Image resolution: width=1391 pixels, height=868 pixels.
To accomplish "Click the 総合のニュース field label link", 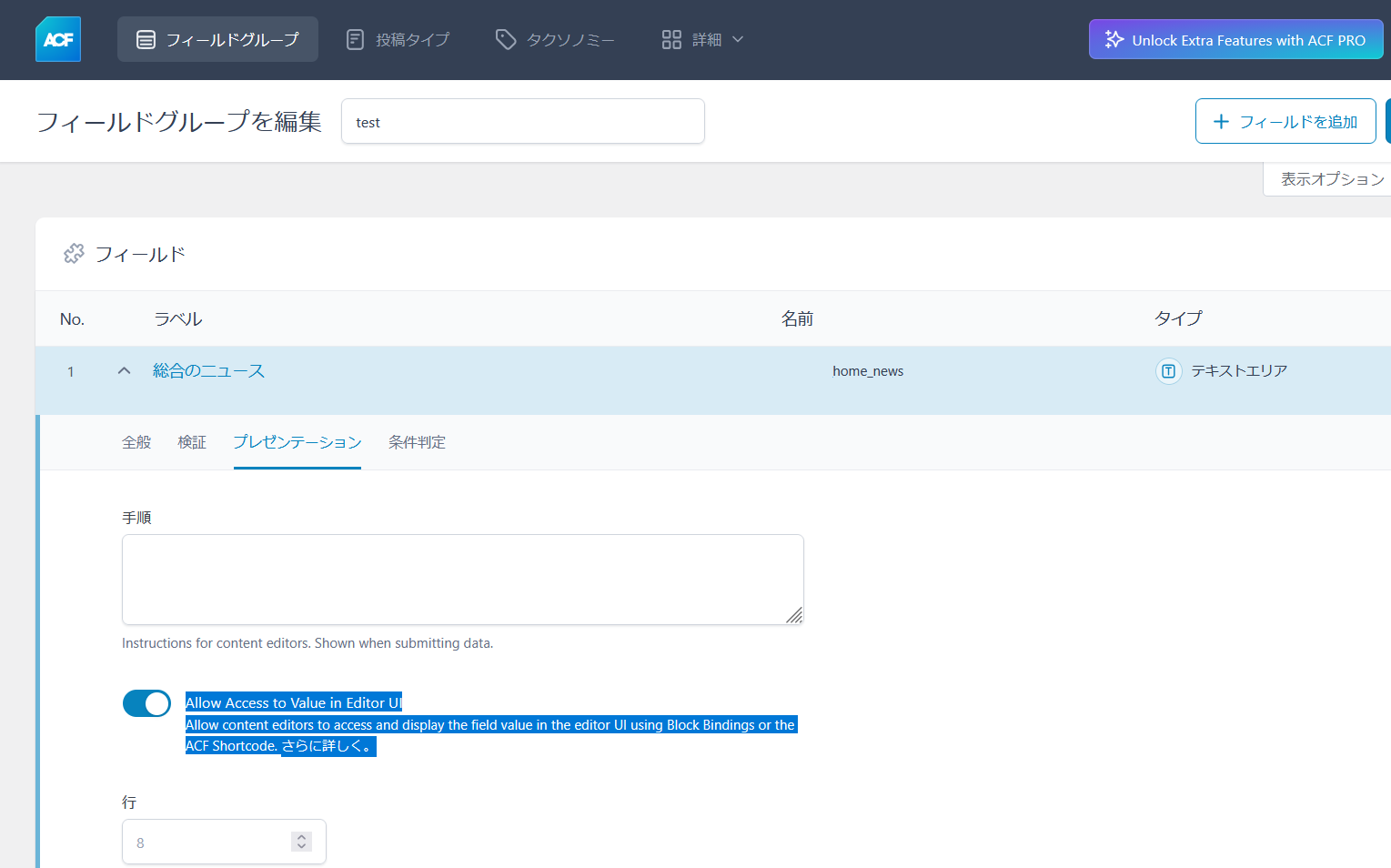I will click(208, 370).
